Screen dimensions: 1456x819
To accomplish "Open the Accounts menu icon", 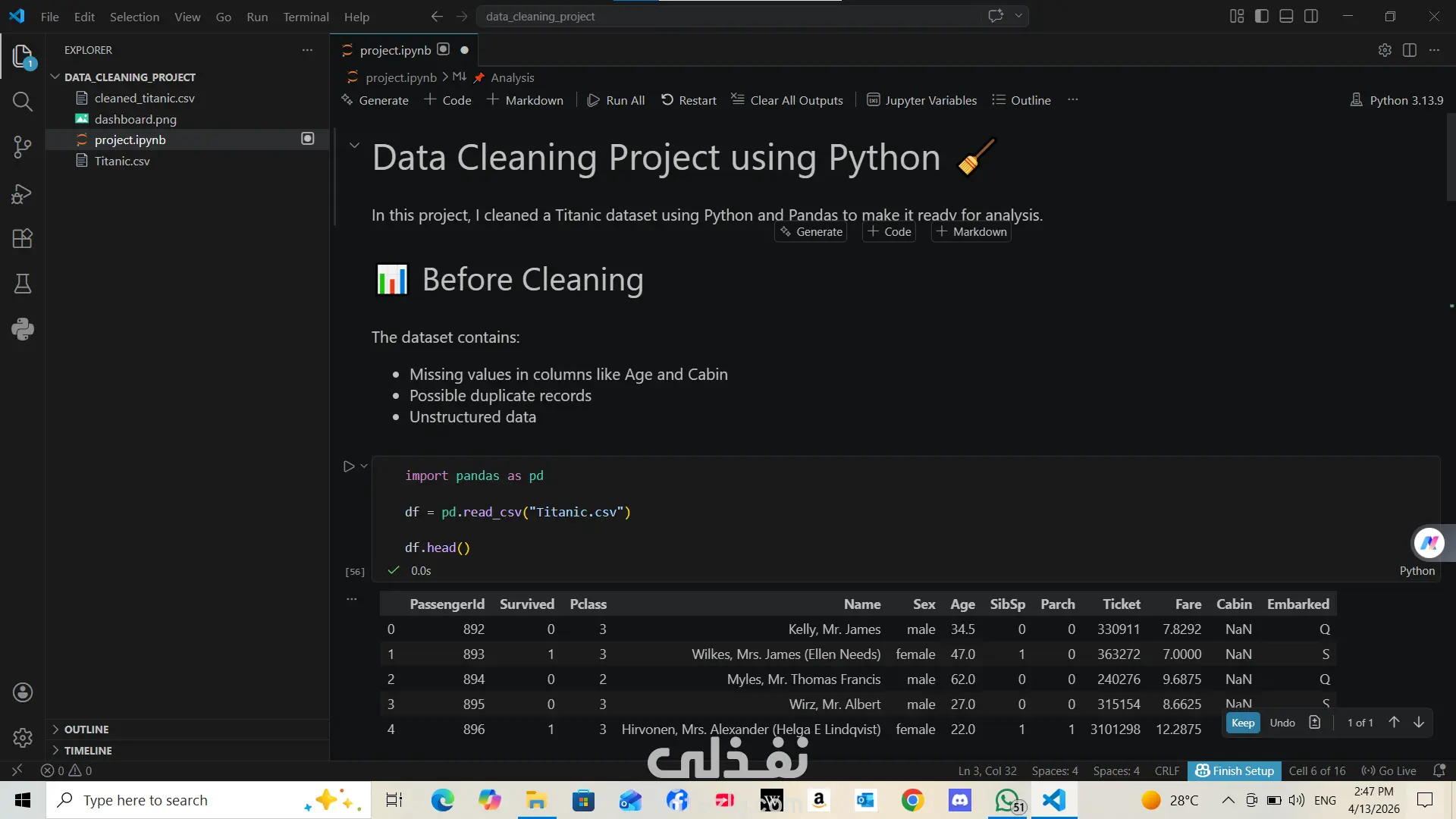I will click(23, 692).
